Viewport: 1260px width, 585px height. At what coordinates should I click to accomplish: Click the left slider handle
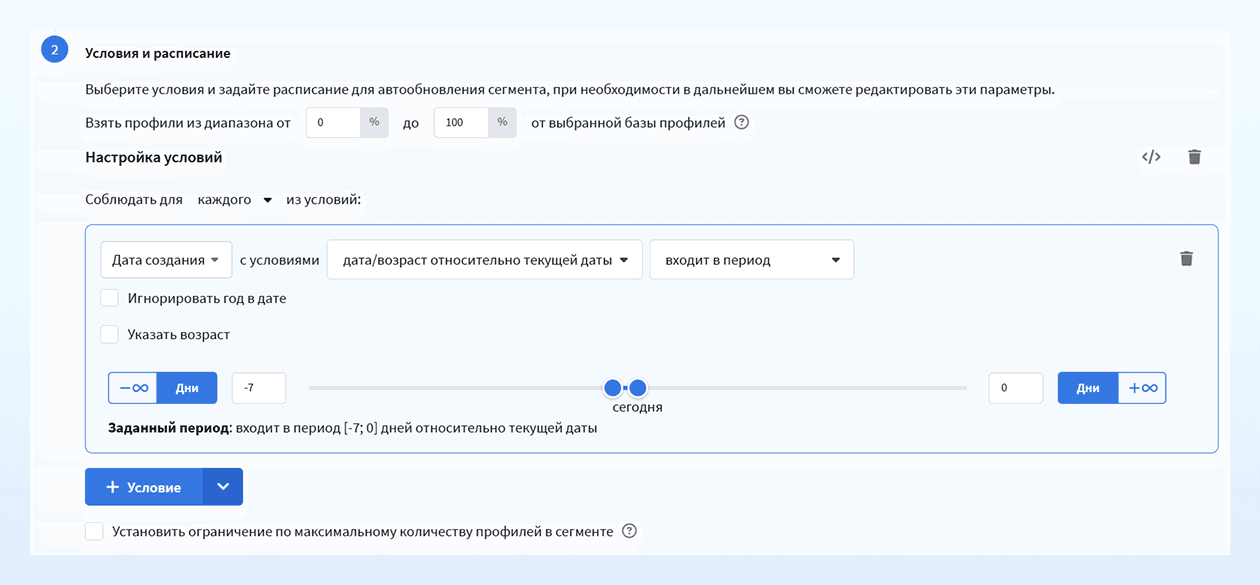613,388
